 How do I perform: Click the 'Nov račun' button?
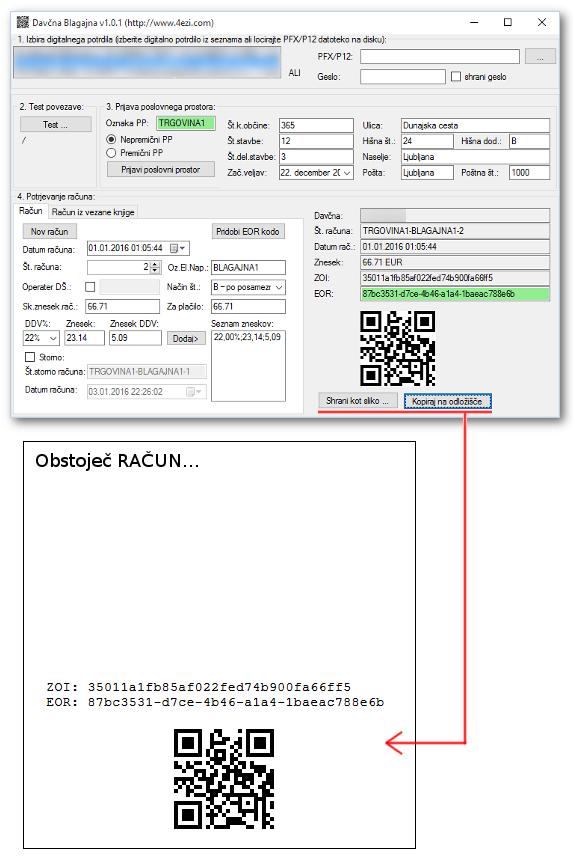point(50,231)
